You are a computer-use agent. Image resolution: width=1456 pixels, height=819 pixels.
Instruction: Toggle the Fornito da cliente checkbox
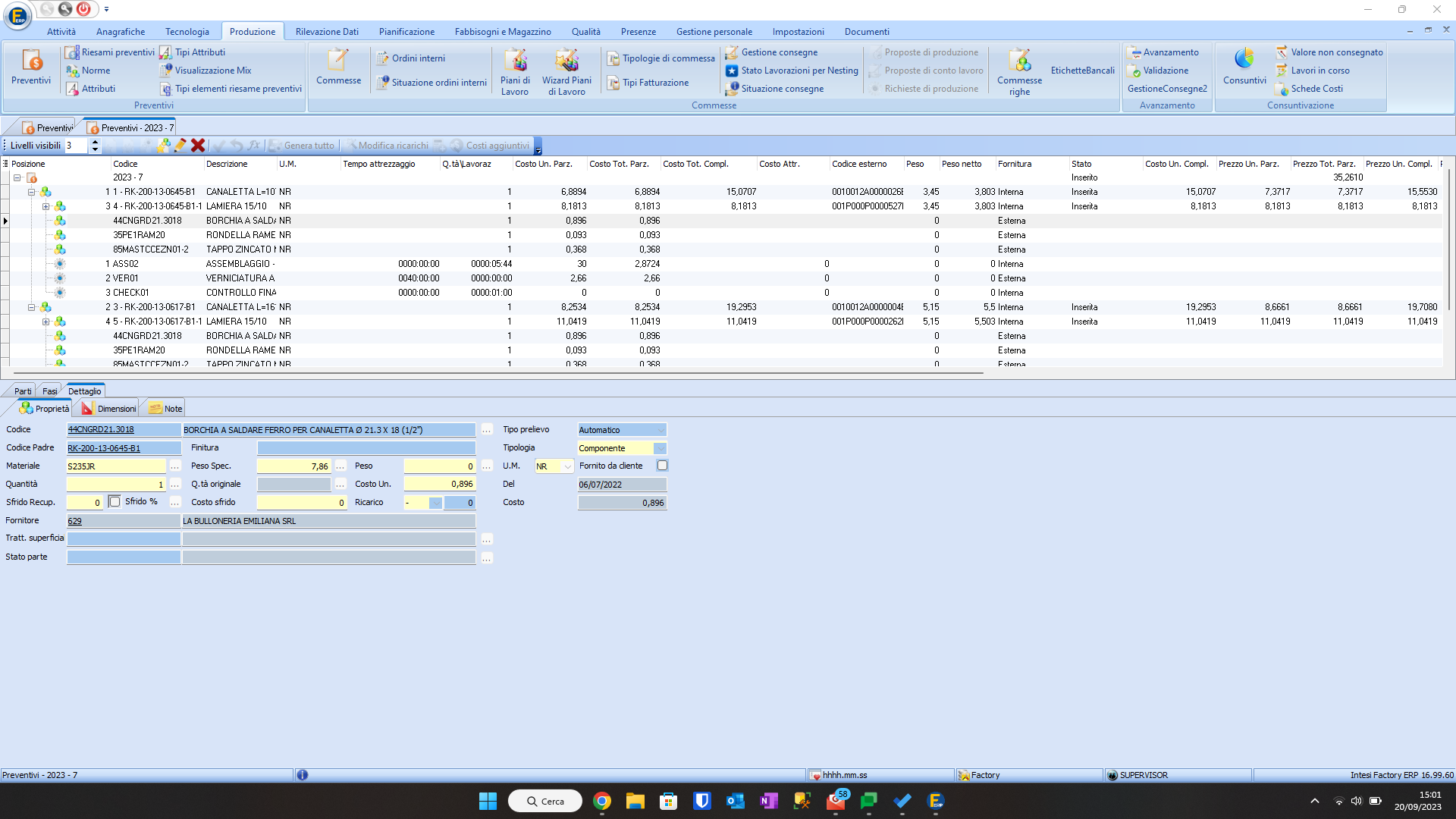tap(662, 466)
